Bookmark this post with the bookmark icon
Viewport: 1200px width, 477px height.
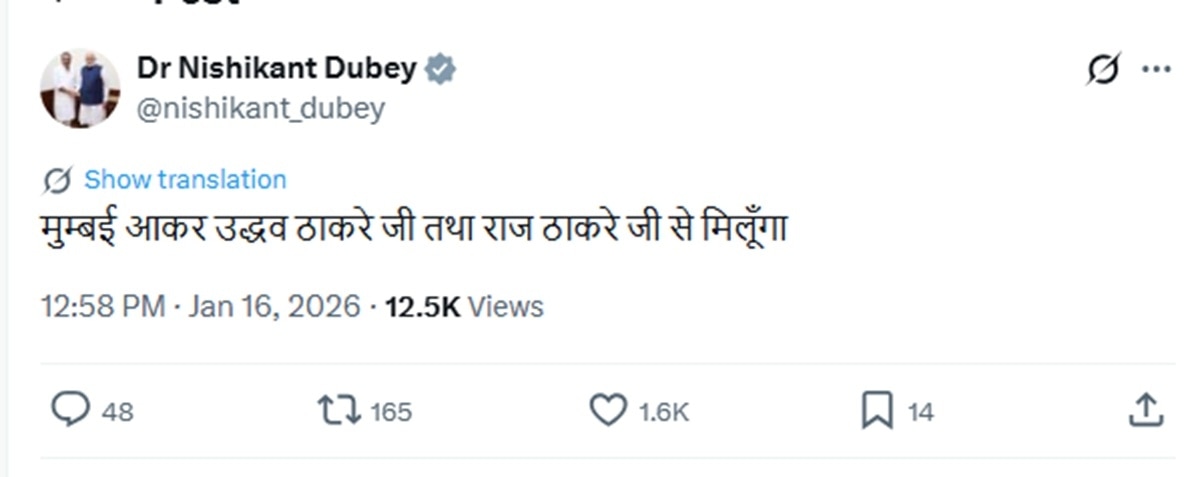pyautogui.click(x=876, y=410)
